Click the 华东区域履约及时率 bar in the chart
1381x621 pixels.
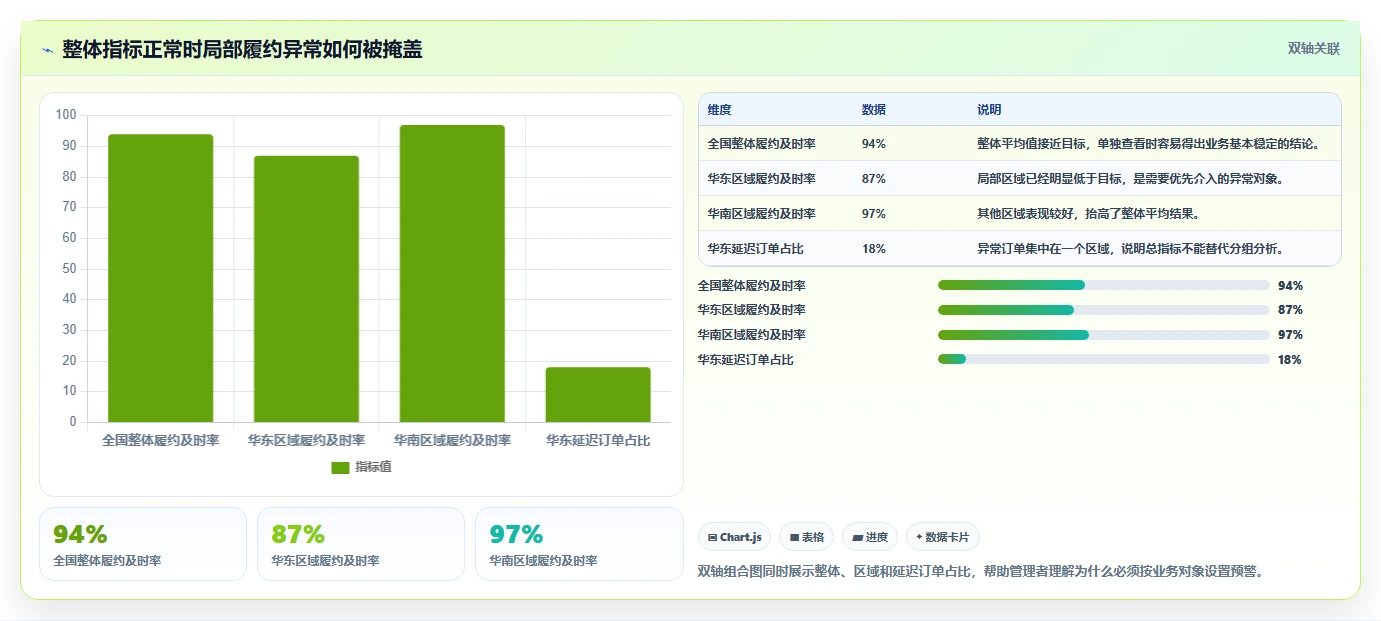(x=306, y=289)
